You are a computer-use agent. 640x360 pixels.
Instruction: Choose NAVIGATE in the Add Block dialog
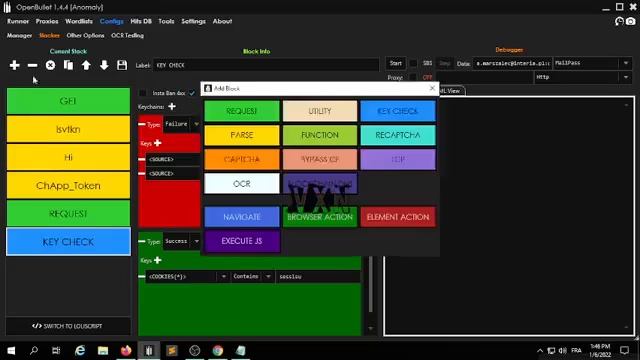242,217
